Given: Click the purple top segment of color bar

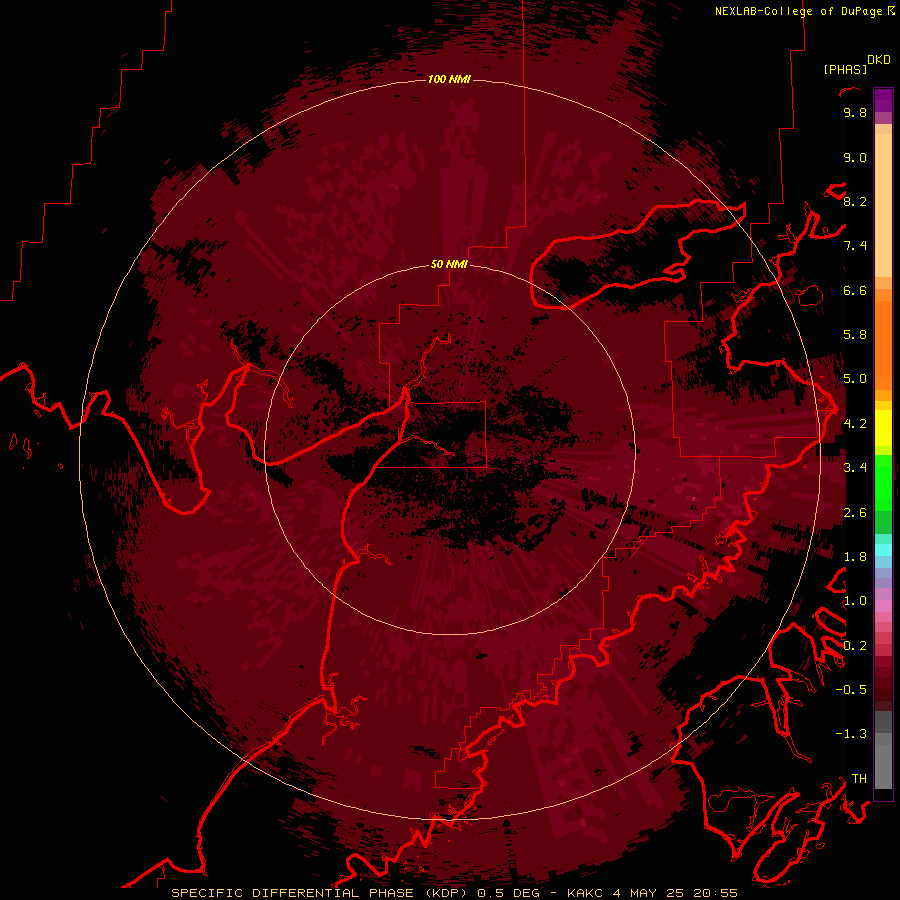Looking at the screenshot, I should 883,100.
